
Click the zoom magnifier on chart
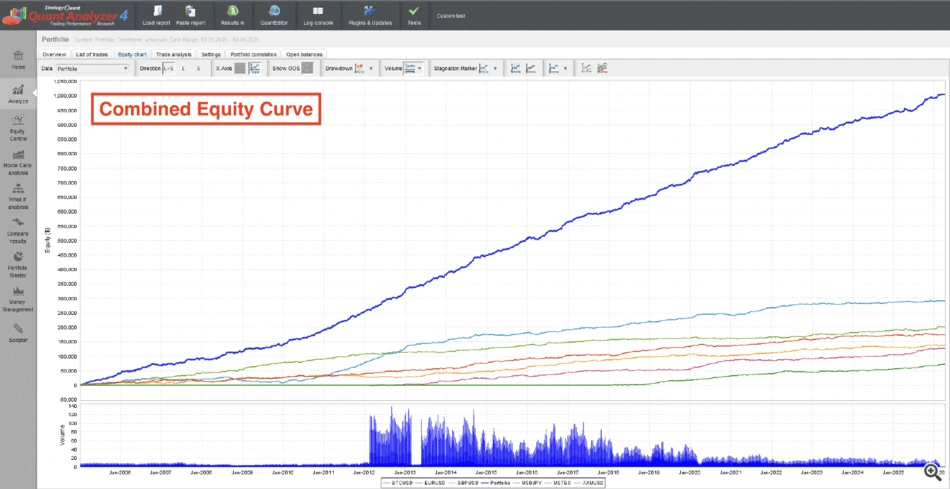click(x=932, y=470)
